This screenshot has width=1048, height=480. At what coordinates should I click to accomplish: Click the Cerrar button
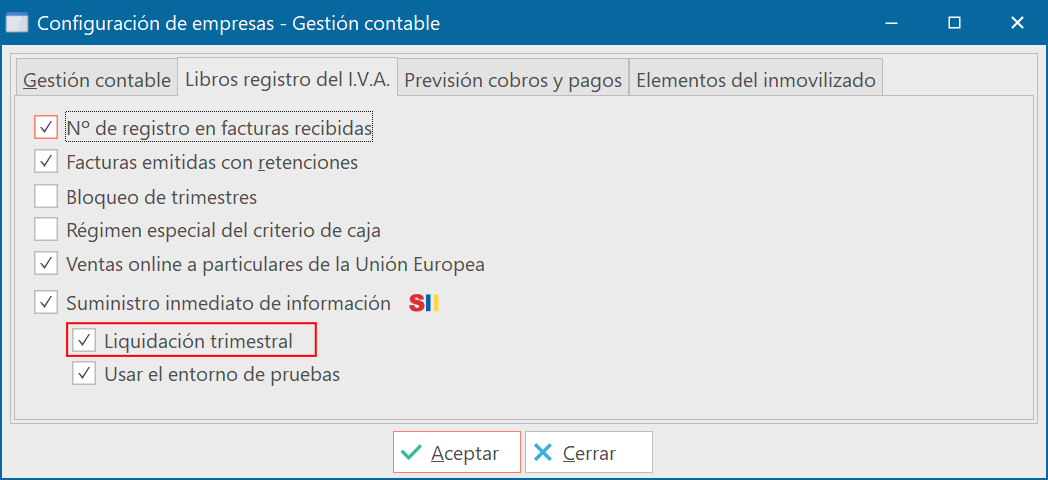tap(588, 453)
